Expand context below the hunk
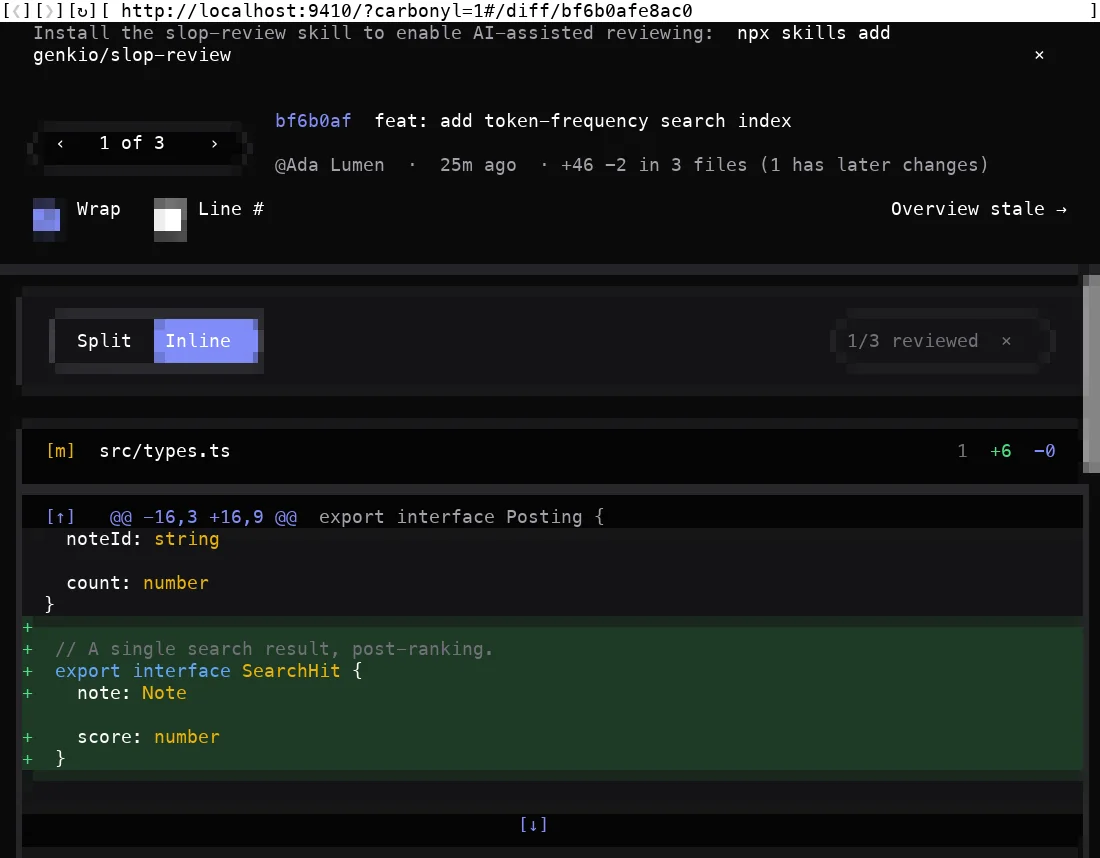The width and height of the screenshot is (1100, 858). 533,824
